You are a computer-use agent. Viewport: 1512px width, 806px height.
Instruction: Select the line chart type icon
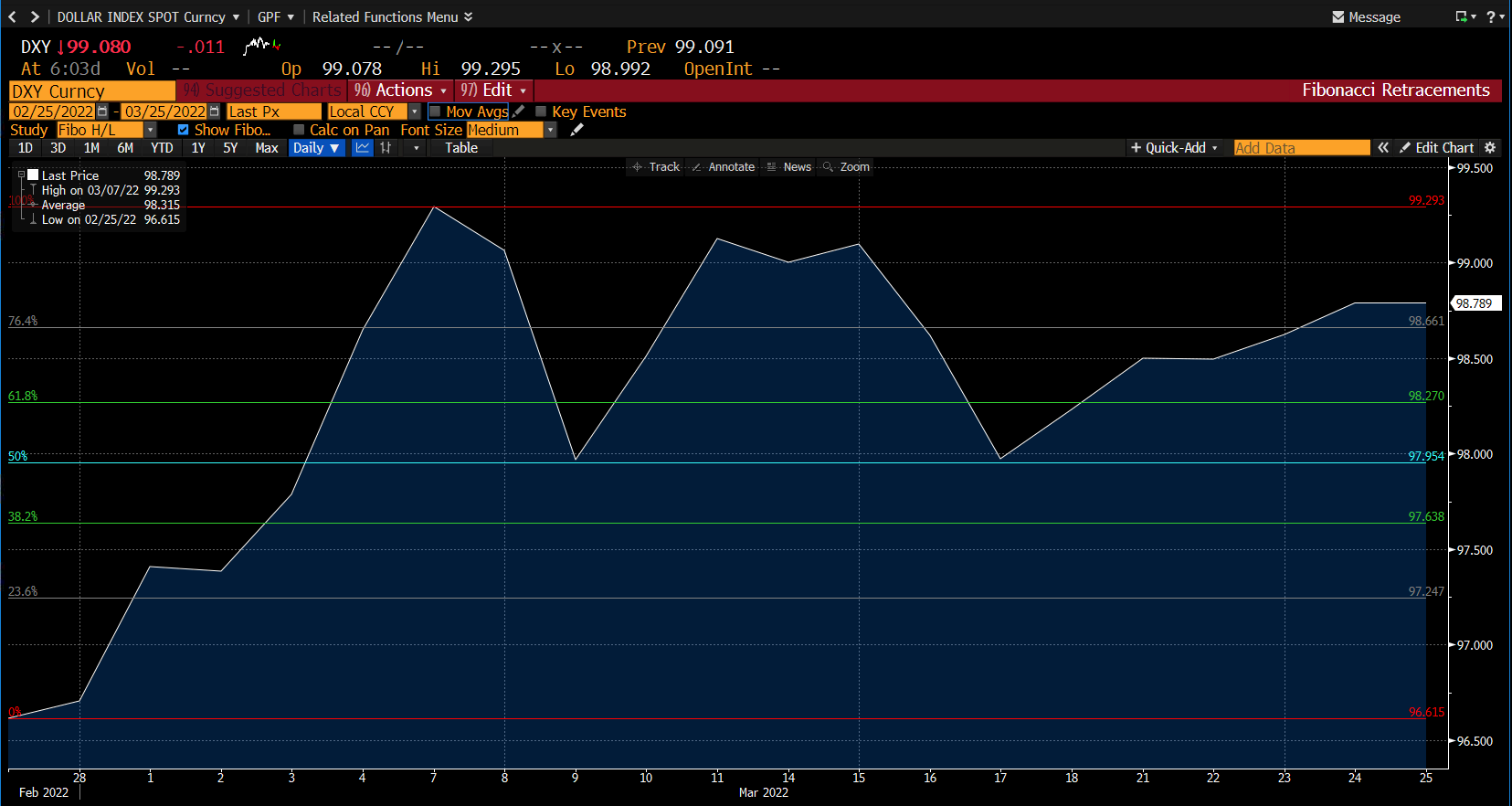click(363, 148)
